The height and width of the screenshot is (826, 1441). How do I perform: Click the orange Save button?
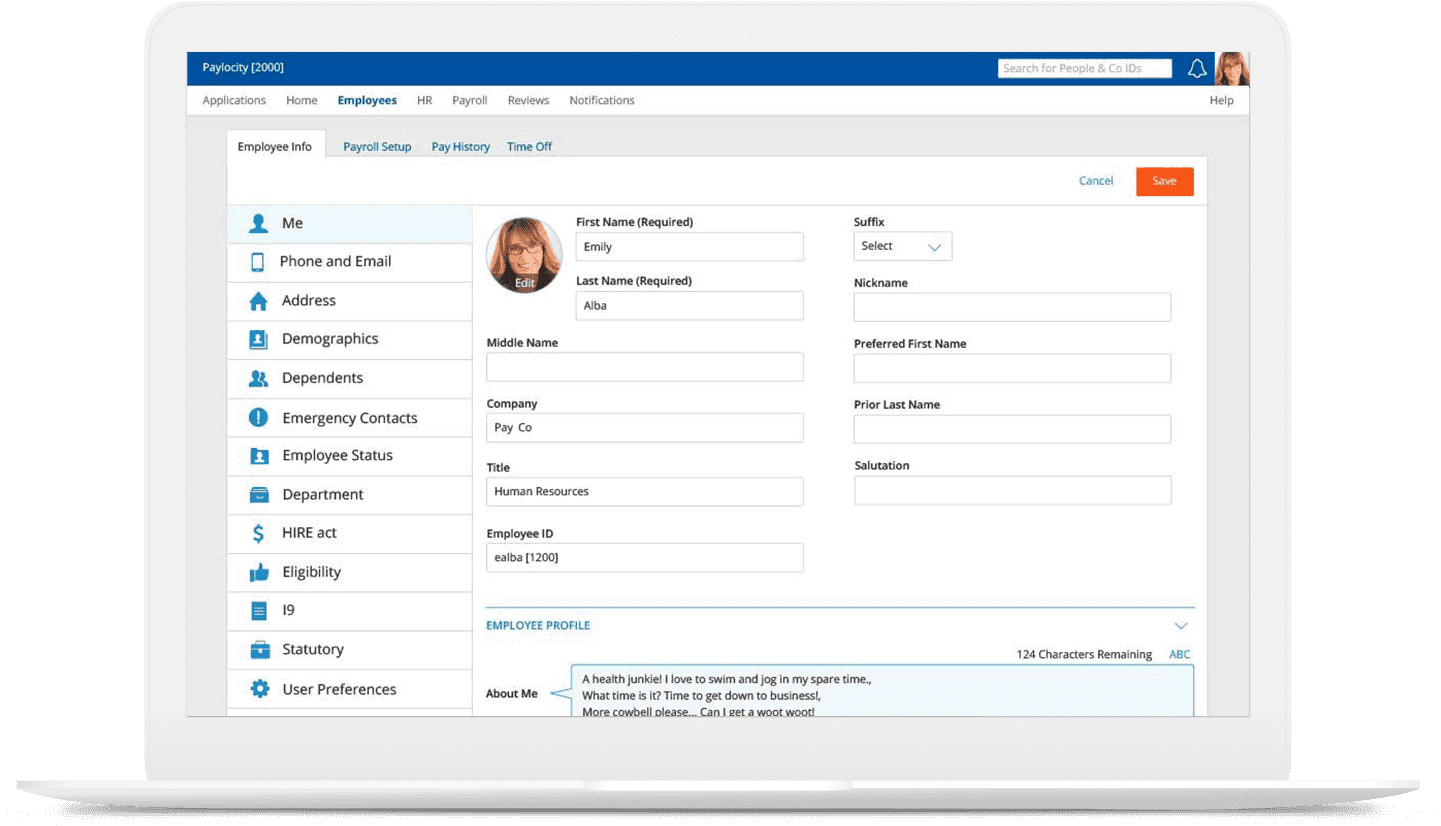point(1164,181)
